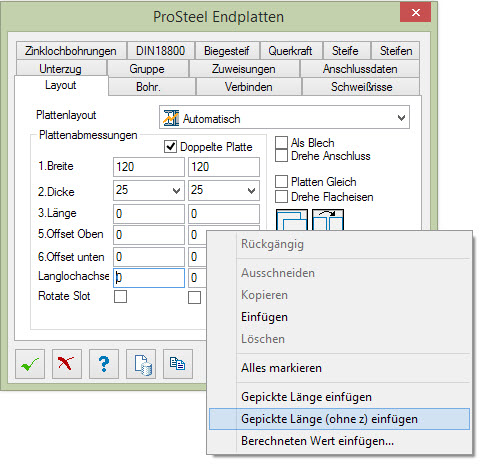Select the Layout tab
This screenshot has width=494, height=472.
pos(61,85)
